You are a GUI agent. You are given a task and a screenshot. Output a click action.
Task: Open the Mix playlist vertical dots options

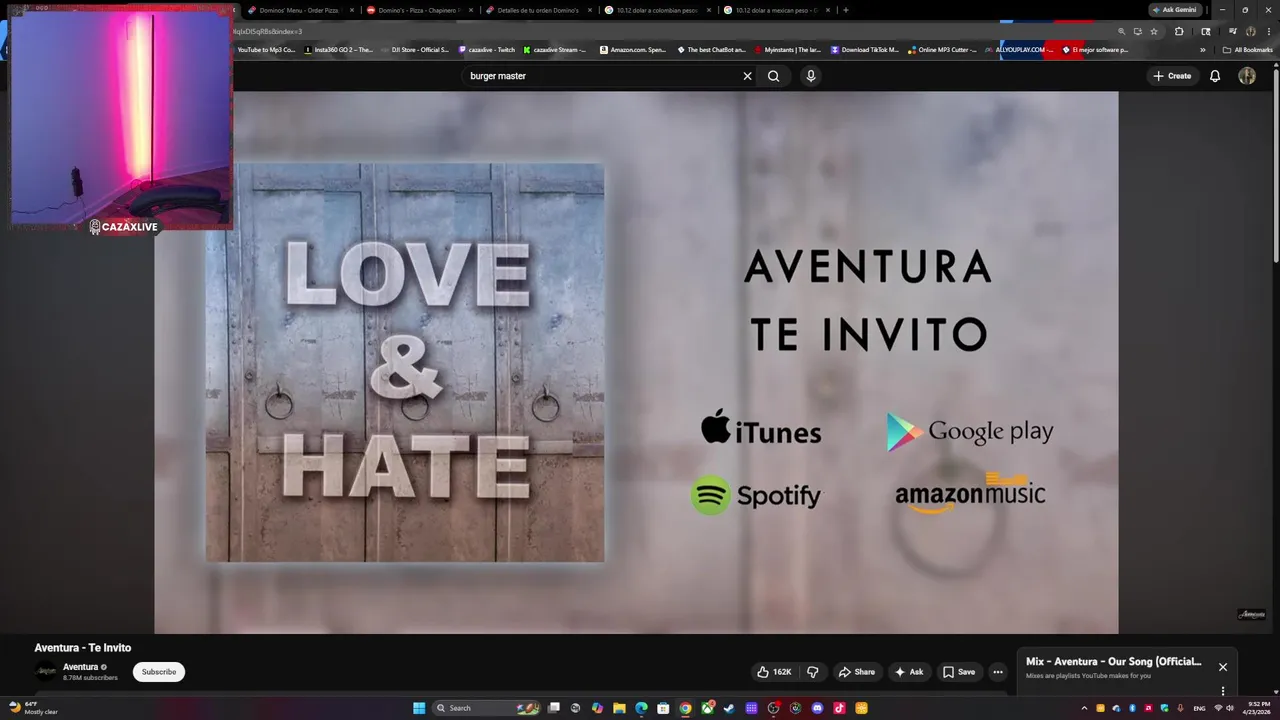coord(1222,690)
